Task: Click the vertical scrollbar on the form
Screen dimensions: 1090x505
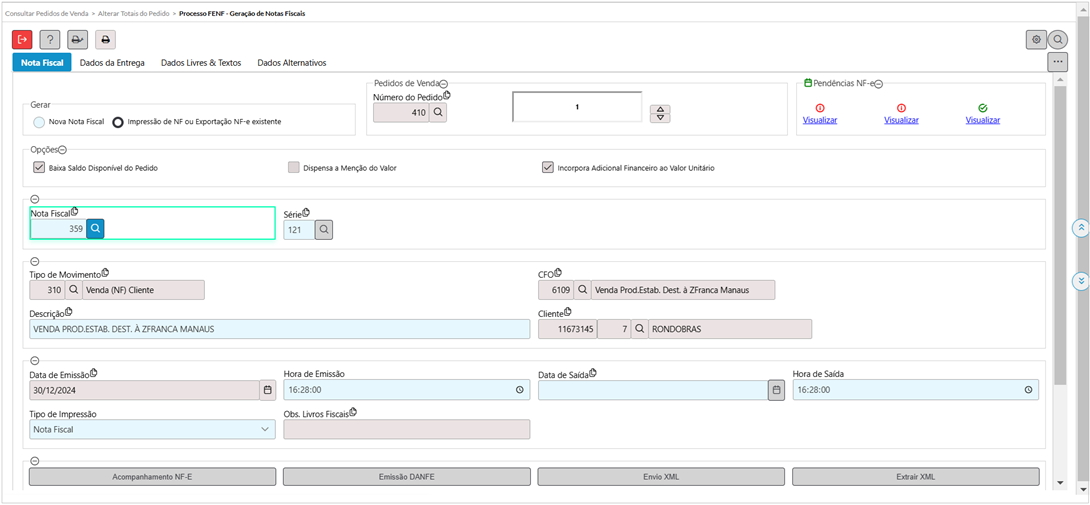Action: [x=1060, y=250]
